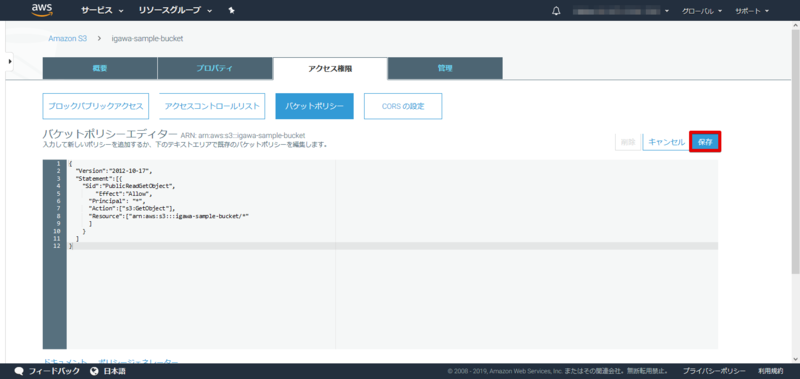Change language via 日本語 link

pyautogui.click(x=114, y=371)
